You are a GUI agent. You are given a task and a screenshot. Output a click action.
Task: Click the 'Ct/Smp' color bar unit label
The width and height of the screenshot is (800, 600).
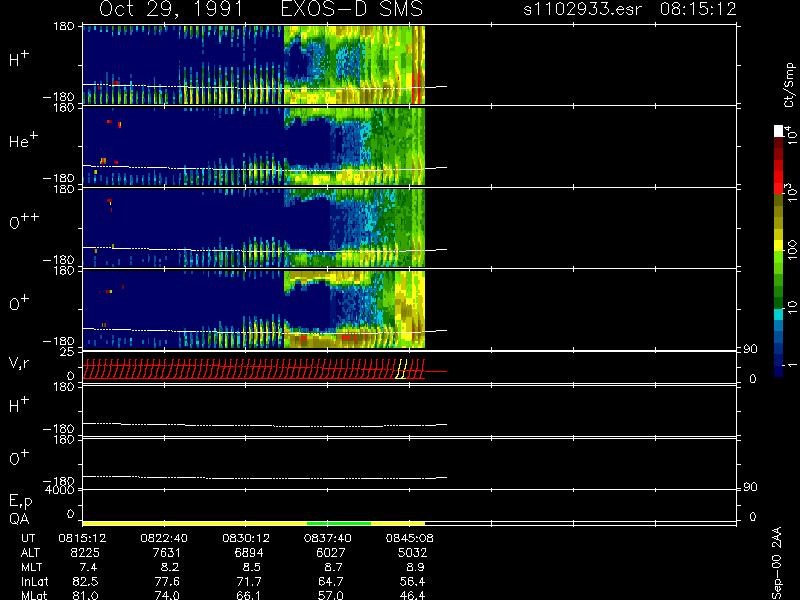point(789,85)
